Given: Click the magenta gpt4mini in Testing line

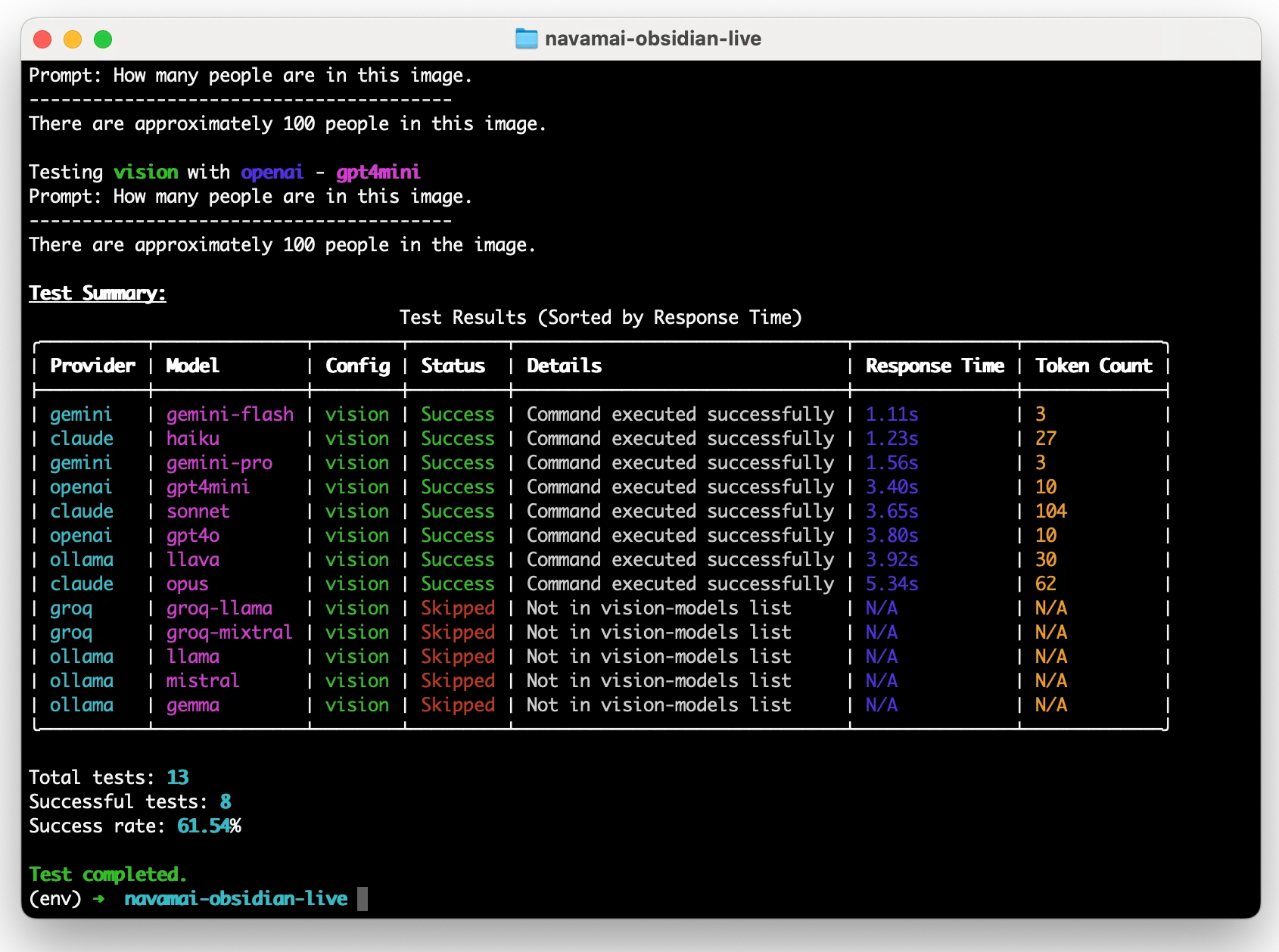Looking at the screenshot, I should coord(378,173).
